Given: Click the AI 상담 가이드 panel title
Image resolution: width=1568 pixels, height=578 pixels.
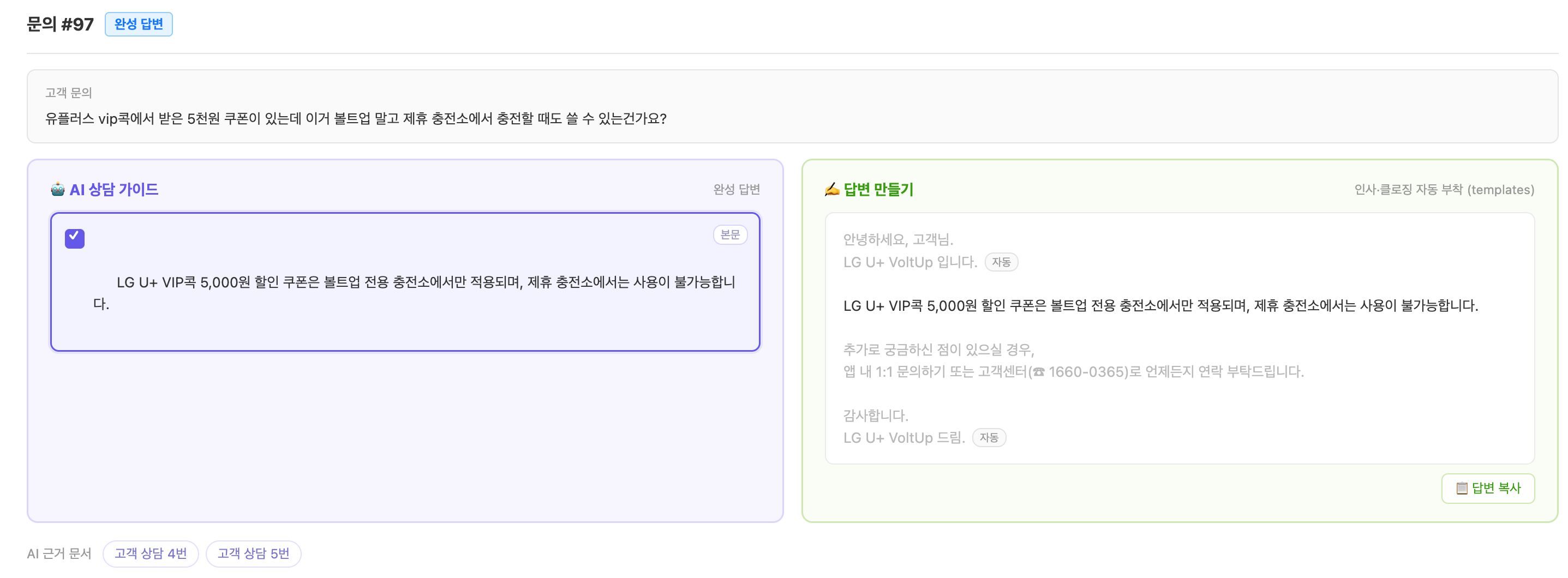Looking at the screenshot, I should [114, 189].
